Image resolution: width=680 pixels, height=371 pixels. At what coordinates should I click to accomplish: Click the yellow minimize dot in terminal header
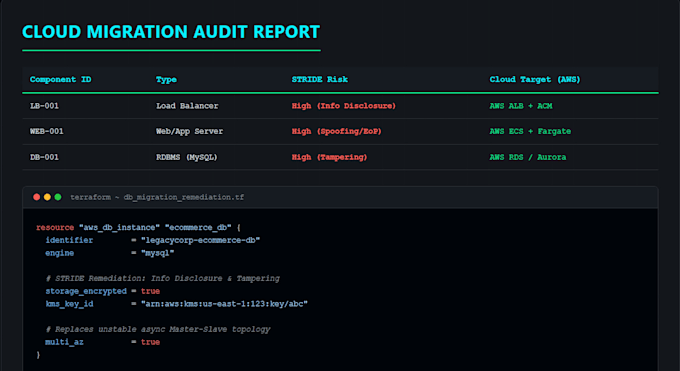pyautogui.click(x=47, y=197)
